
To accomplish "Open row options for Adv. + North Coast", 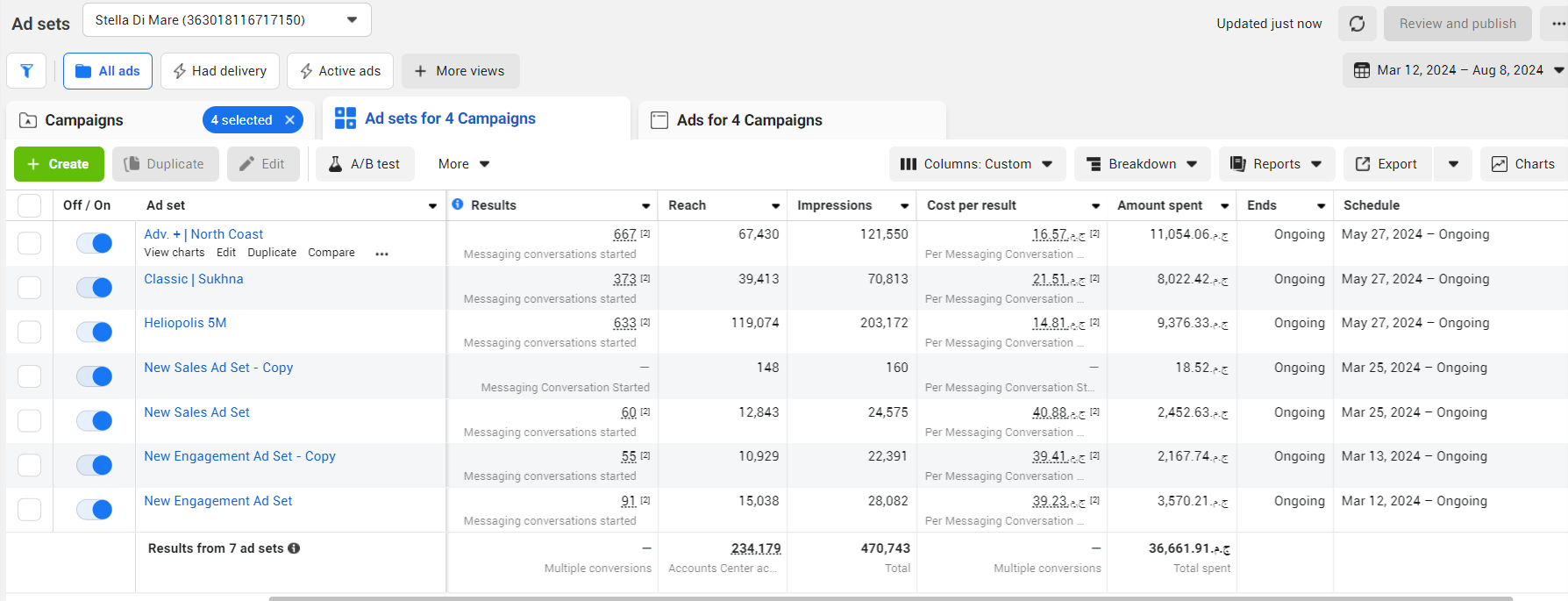I will 381,254.
